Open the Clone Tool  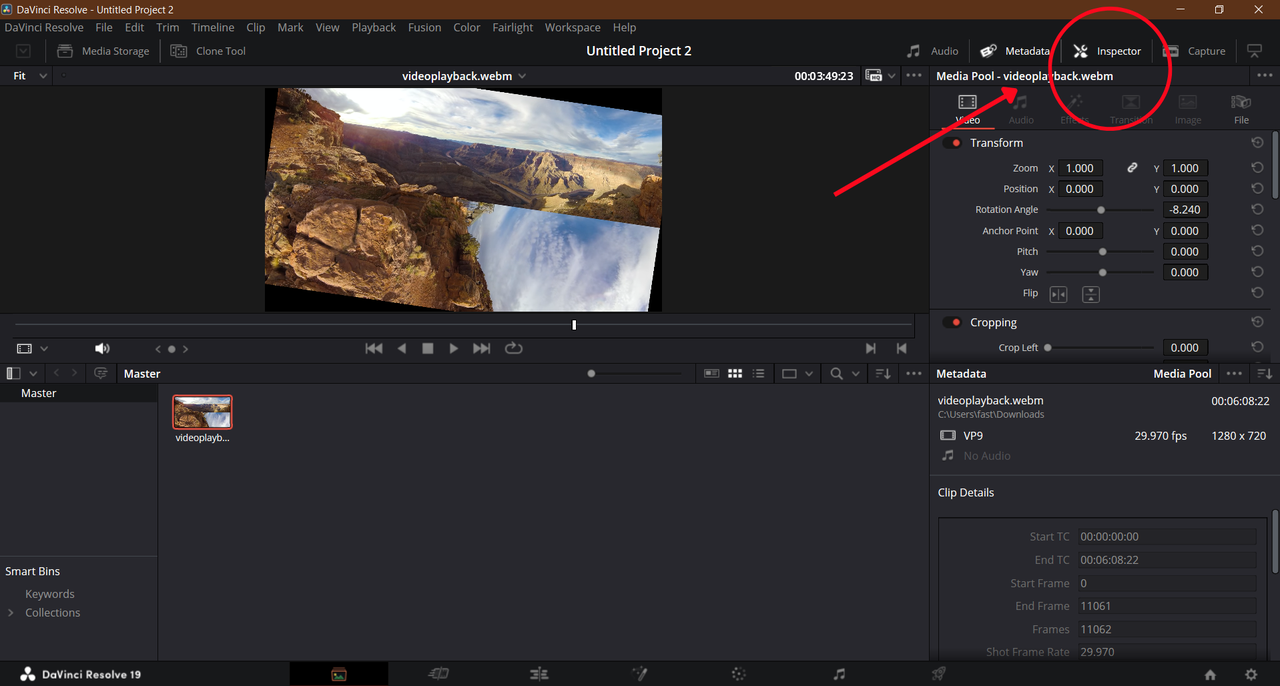209,51
